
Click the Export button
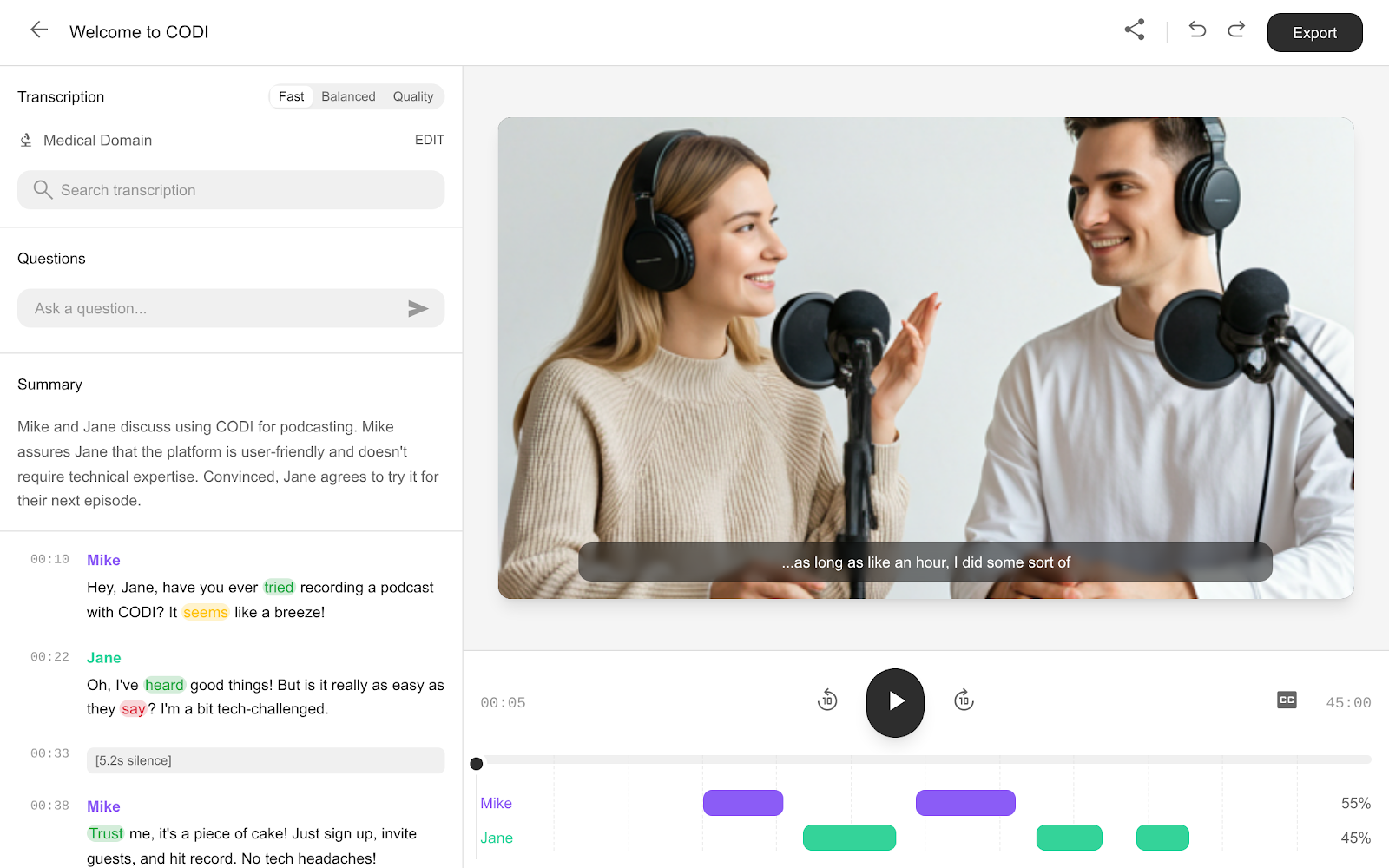[1314, 32]
